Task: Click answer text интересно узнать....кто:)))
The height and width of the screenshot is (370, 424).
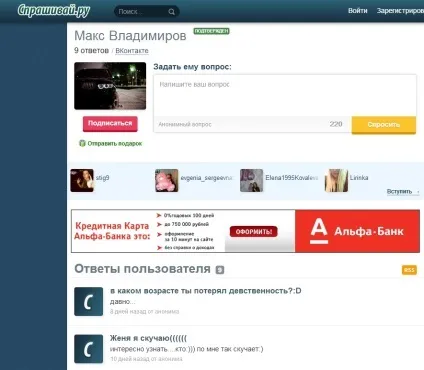Action: (x=186, y=349)
